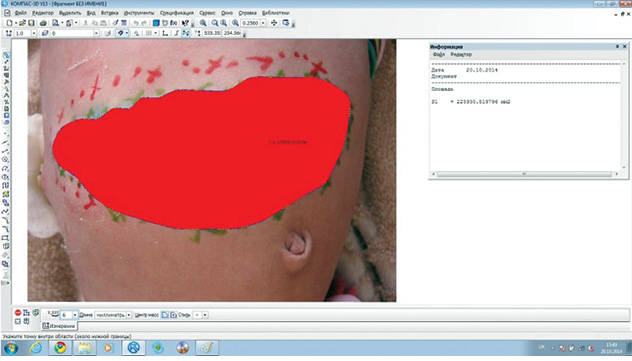The height and width of the screenshot is (361, 632).
Task: Click the Help cursor question-mark icon
Action: [x=185, y=23]
